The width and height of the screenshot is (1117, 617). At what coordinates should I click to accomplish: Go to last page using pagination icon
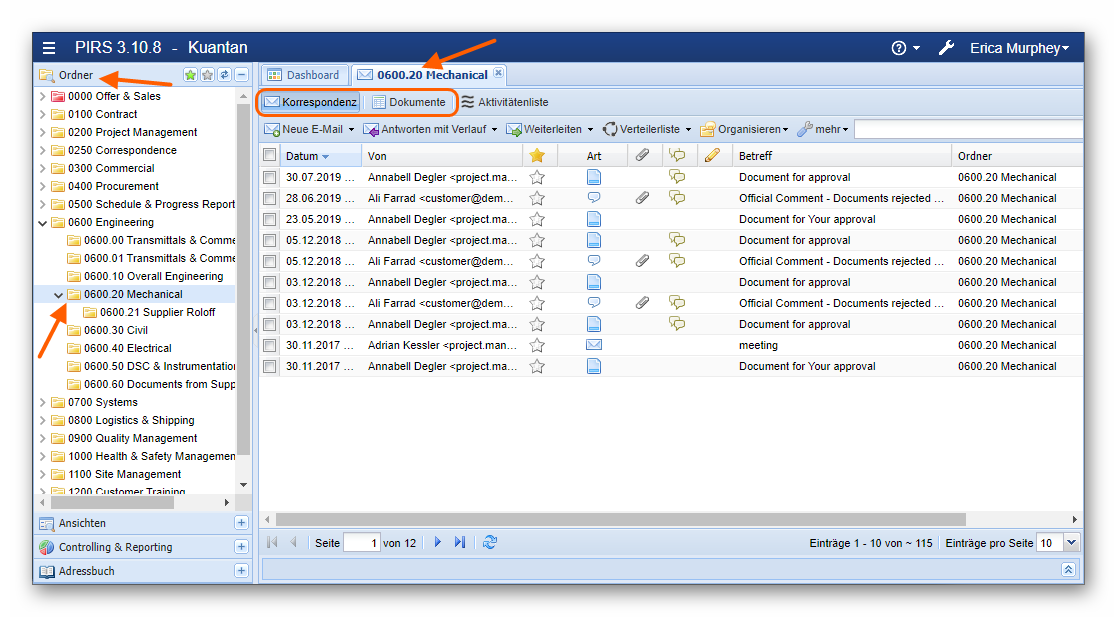[x=460, y=542]
